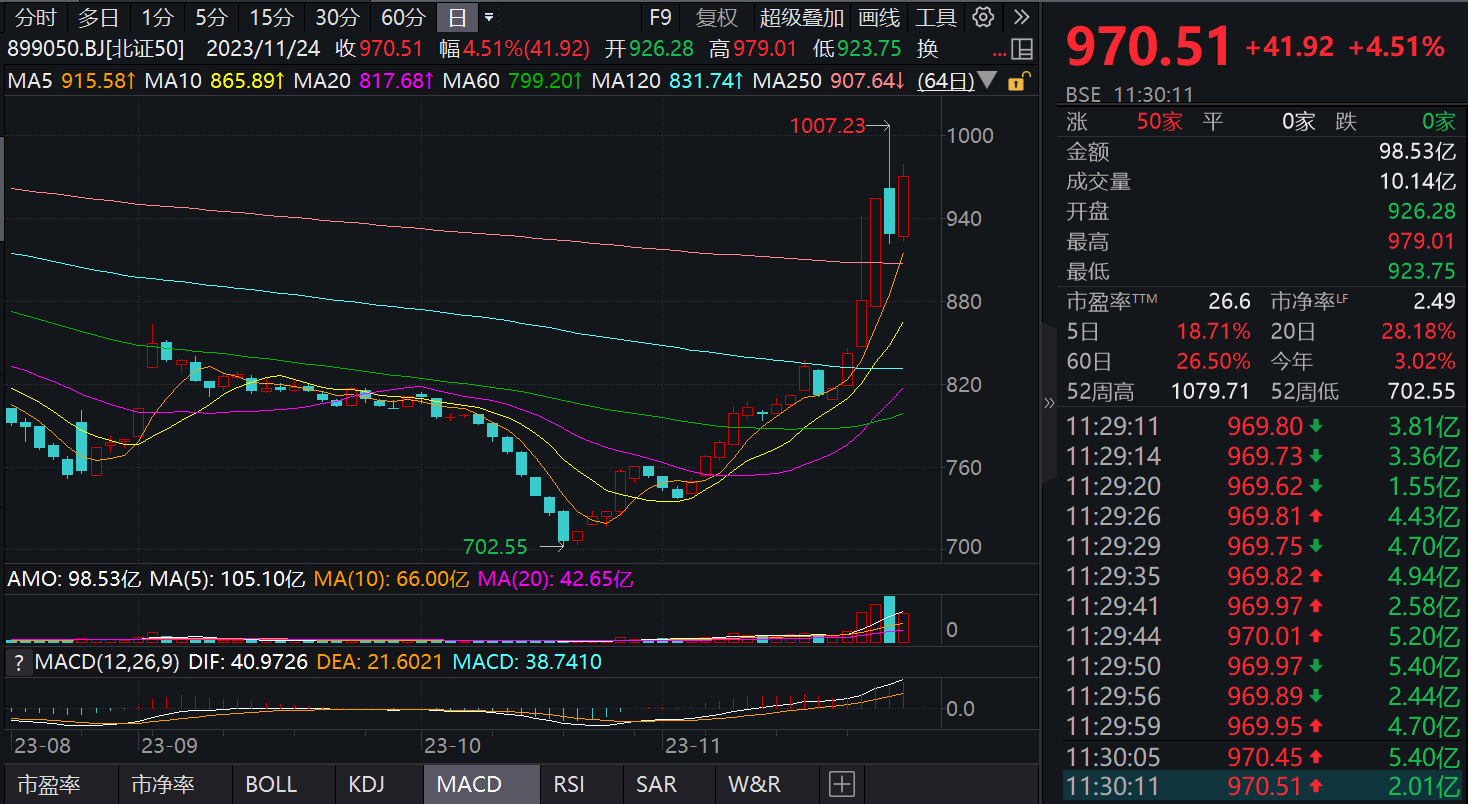1468x804 pixels.
Task: Switch indicator to BOLL
Action: click(271, 785)
